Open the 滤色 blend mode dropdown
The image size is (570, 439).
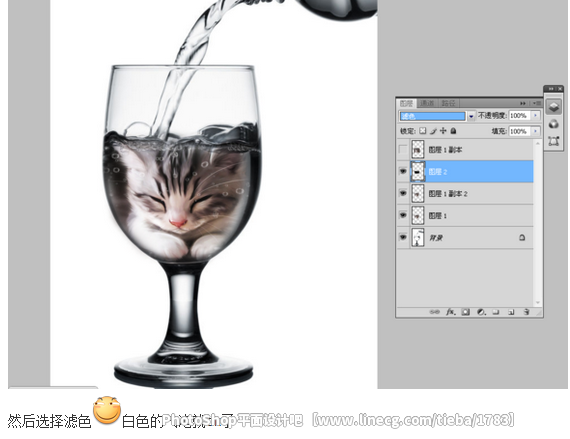[471, 116]
